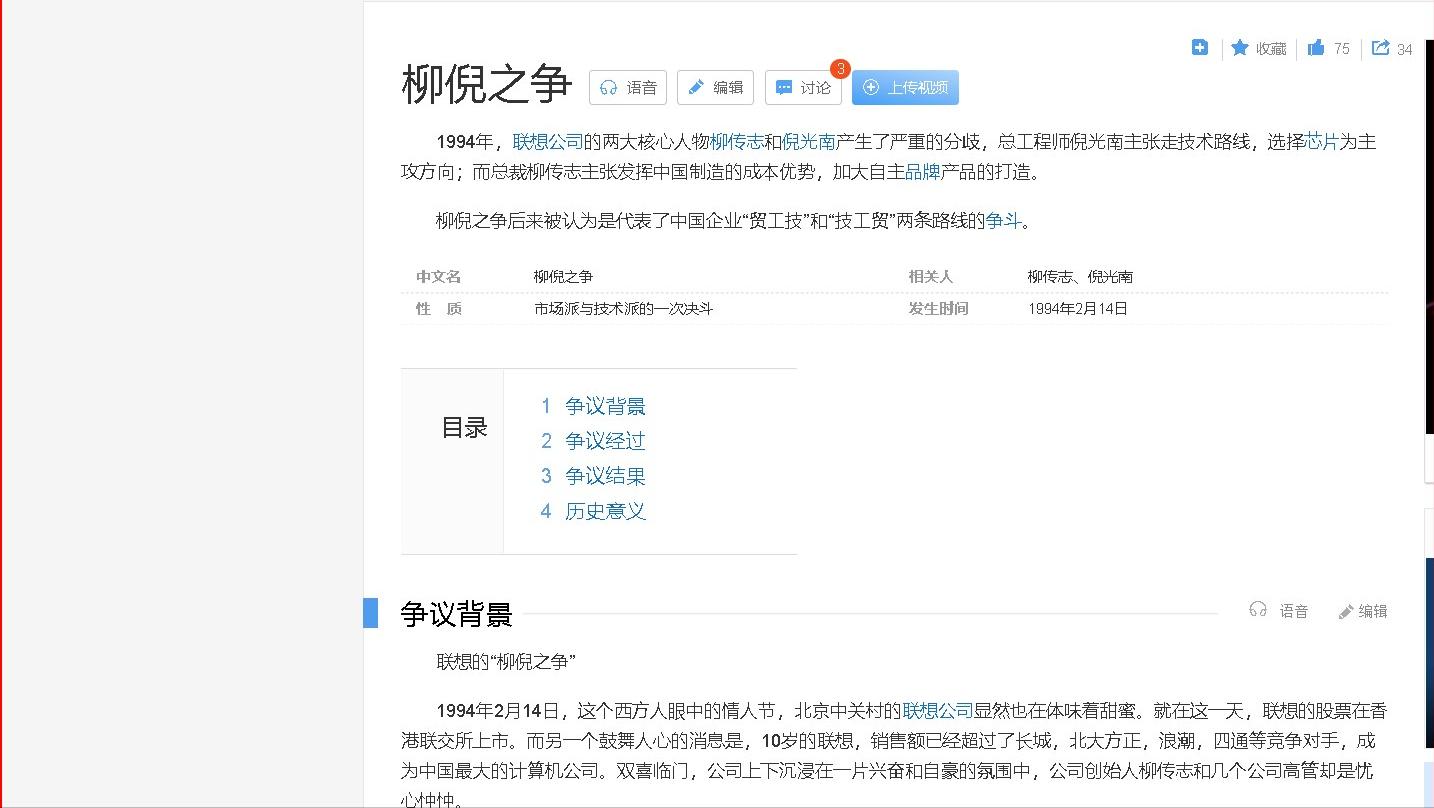Click the red discussion count badge showing 3
This screenshot has width=1434, height=808.
(x=840, y=69)
